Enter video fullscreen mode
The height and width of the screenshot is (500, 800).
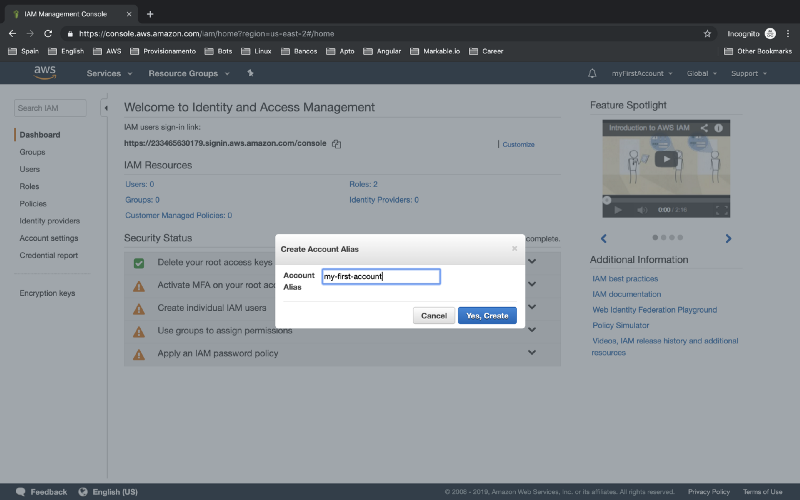(x=721, y=210)
